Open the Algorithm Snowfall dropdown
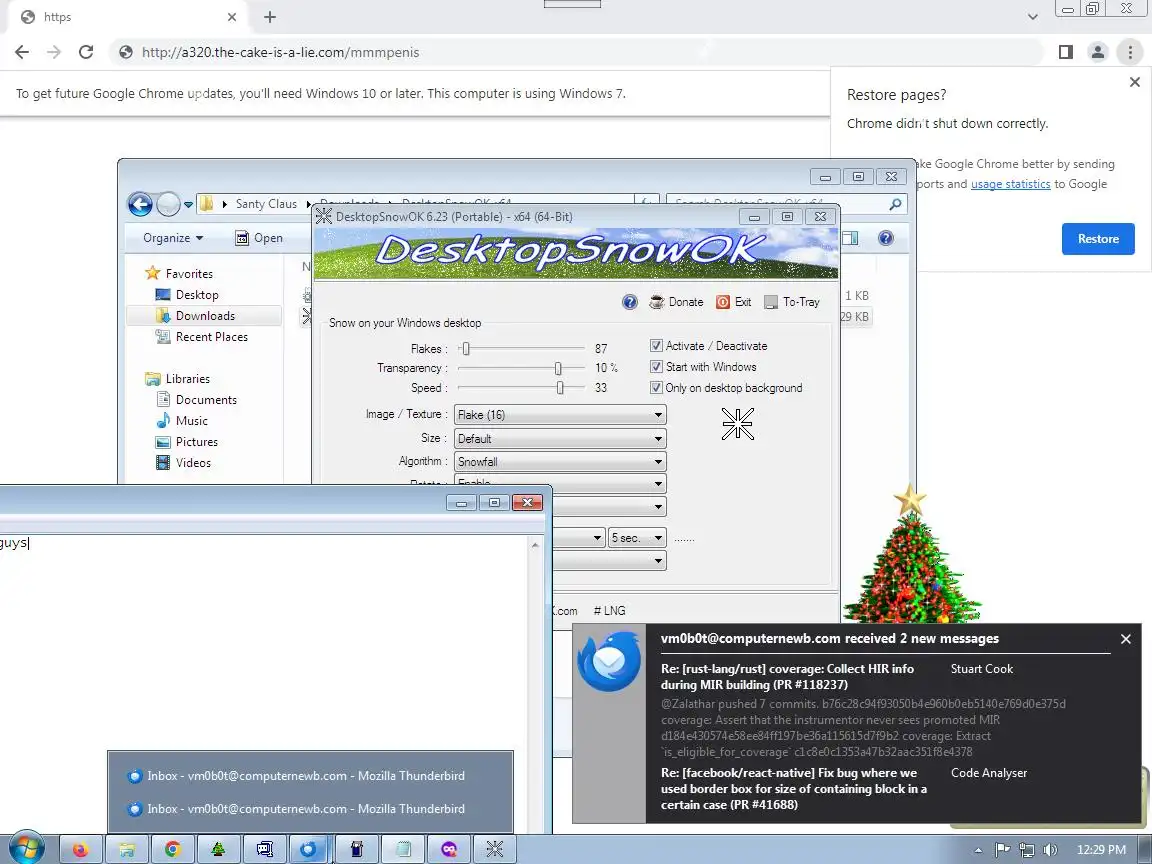Screen dimensions: 1152x864 click(x=560, y=461)
